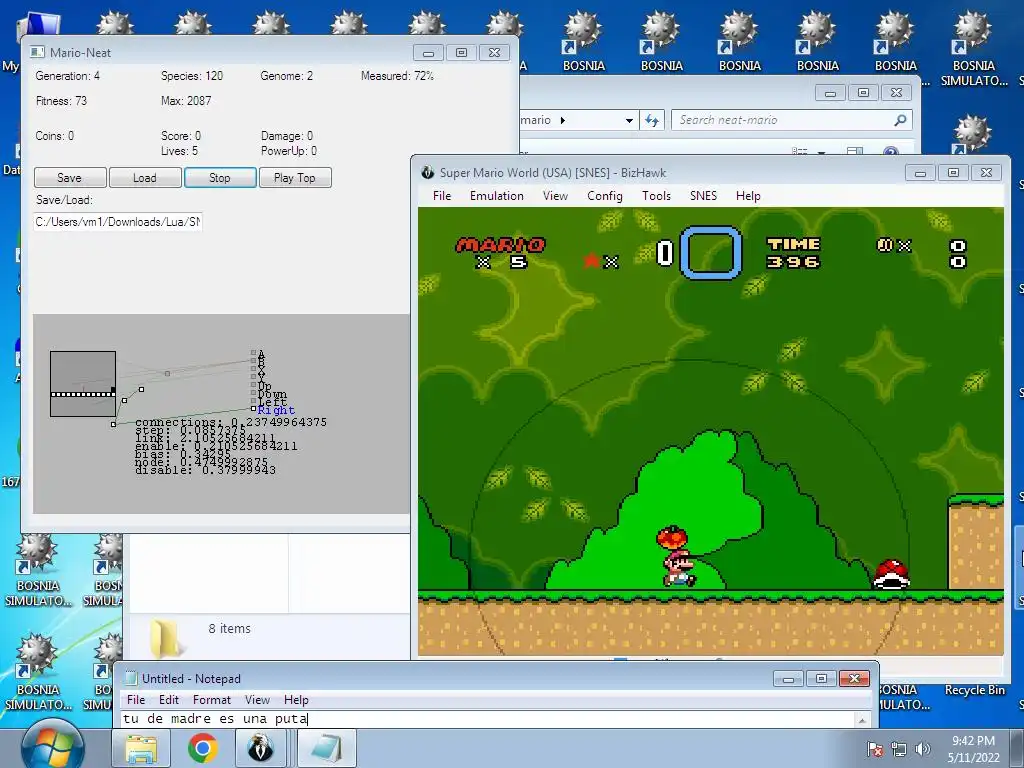Image resolution: width=1024 pixels, height=768 pixels.
Task: Click the 'Measured: 72%' label
Action: pyautogui.click(x=397, y=76)
